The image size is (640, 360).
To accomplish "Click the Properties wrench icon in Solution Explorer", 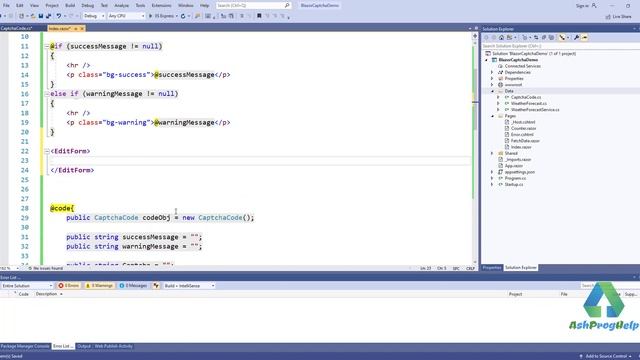I will pyautogui.click(x=576, y=38).
